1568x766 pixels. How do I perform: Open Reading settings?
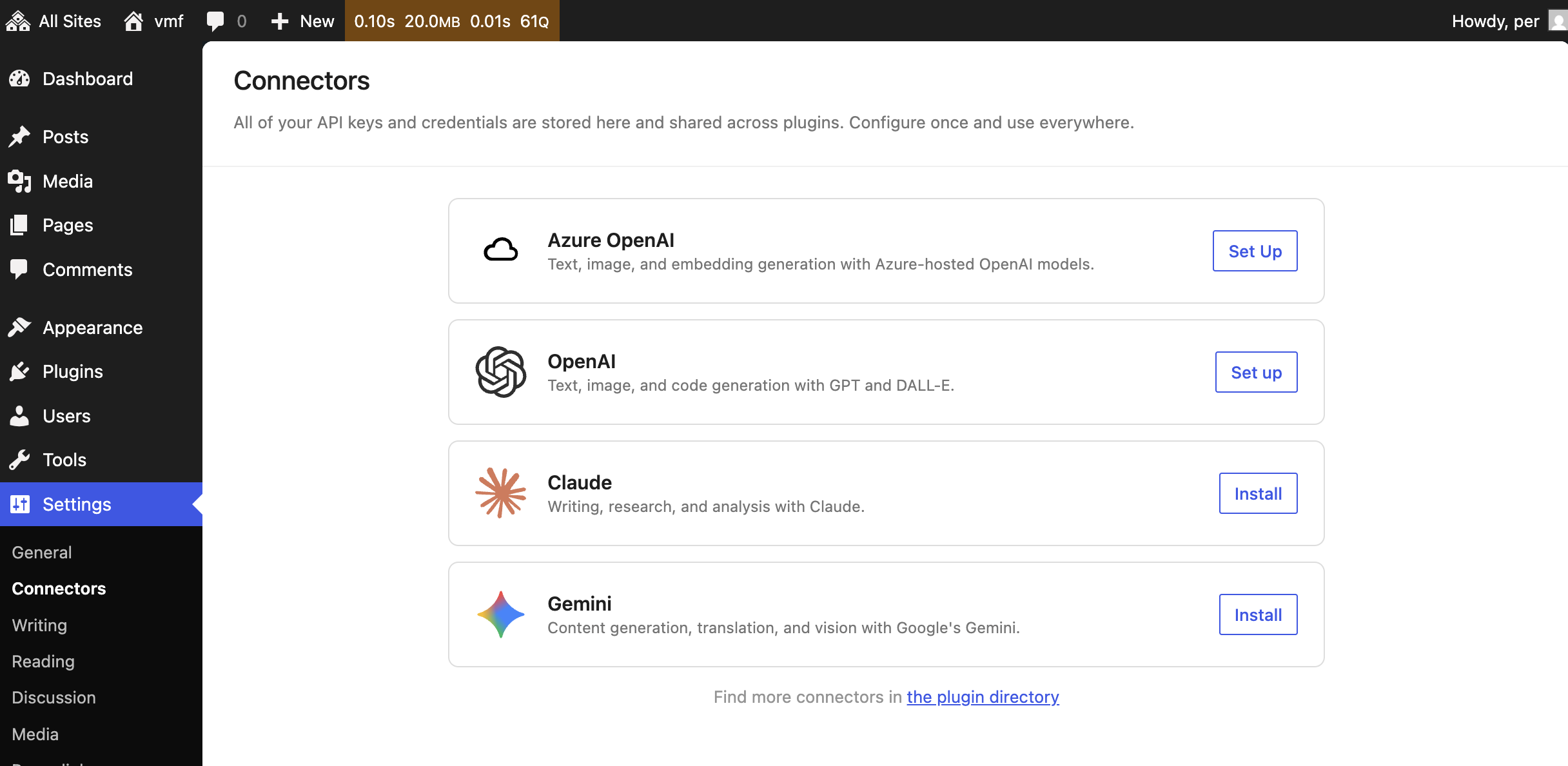pos(43,661)
